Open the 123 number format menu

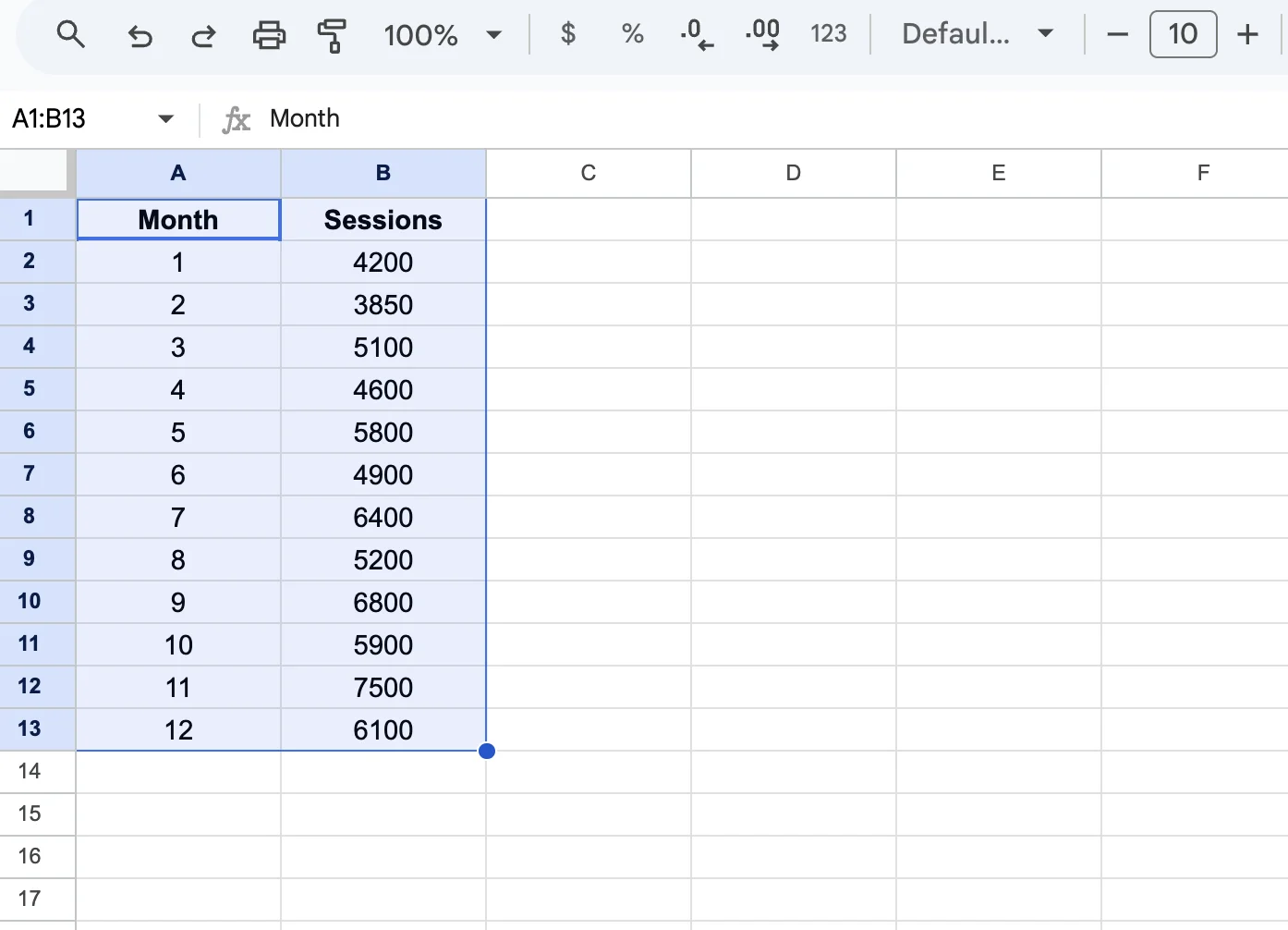(x=829, y=34)
